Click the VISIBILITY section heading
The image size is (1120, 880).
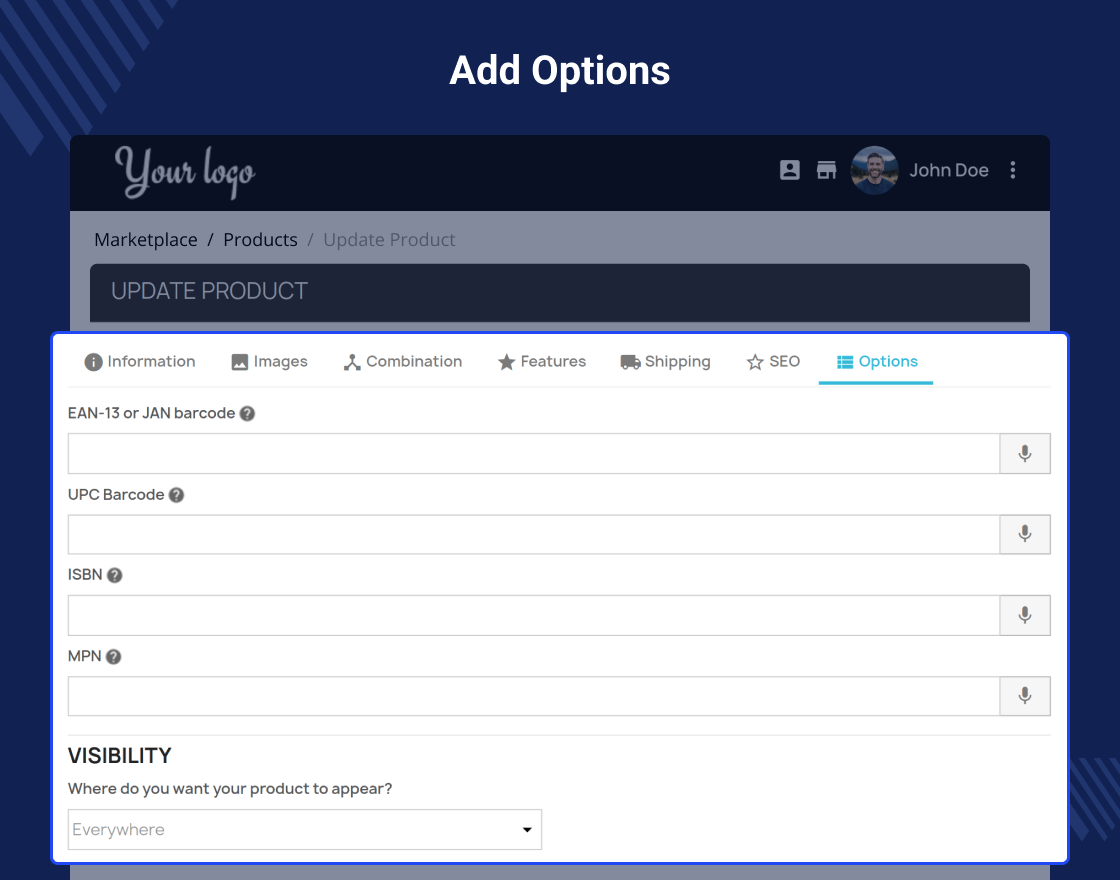(x=120, y=756)
